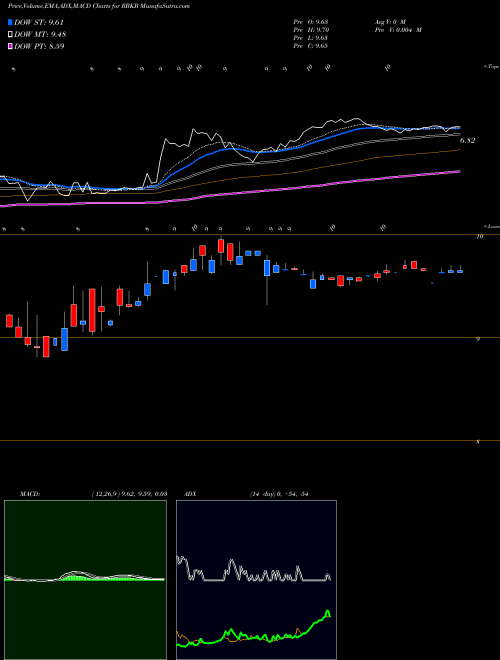This screenshot has height=660, width=500.
Task: Click the MACD (12,26,9) parameter values
Action: point(129,494)
